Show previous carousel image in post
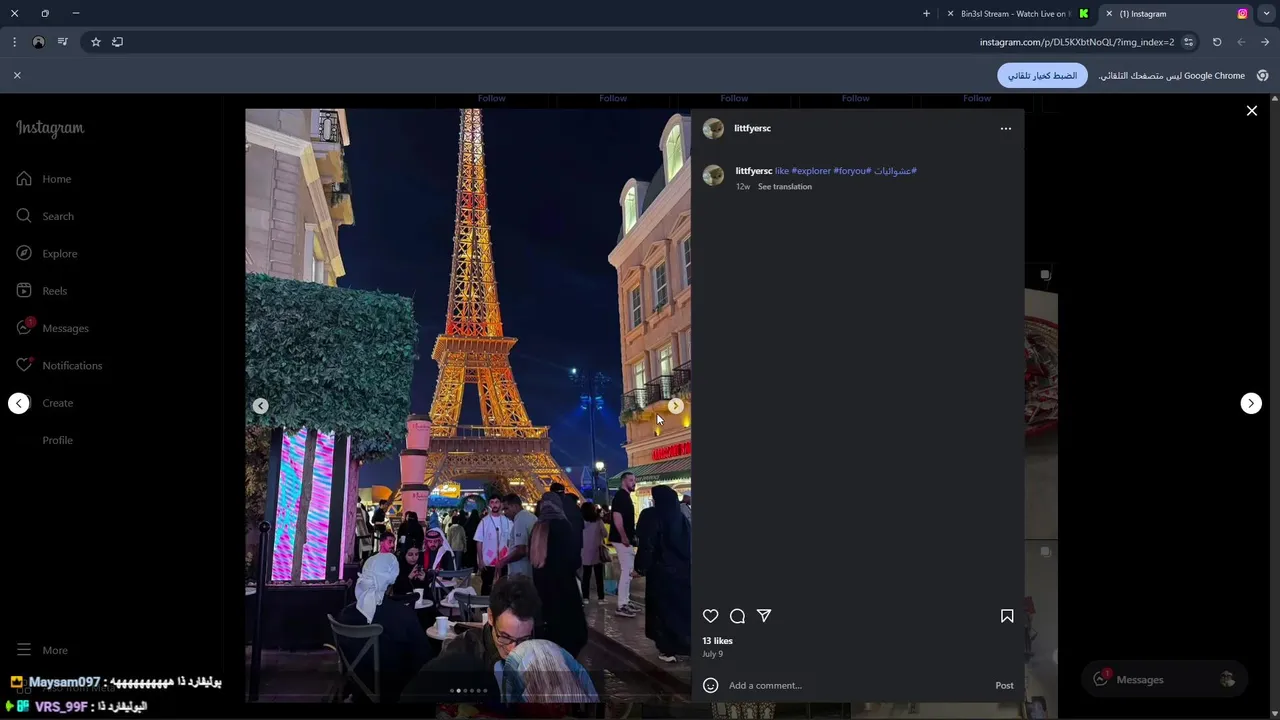Viewport: 1280px width, 720px height. pyautogui.click(x=260, y=405)
